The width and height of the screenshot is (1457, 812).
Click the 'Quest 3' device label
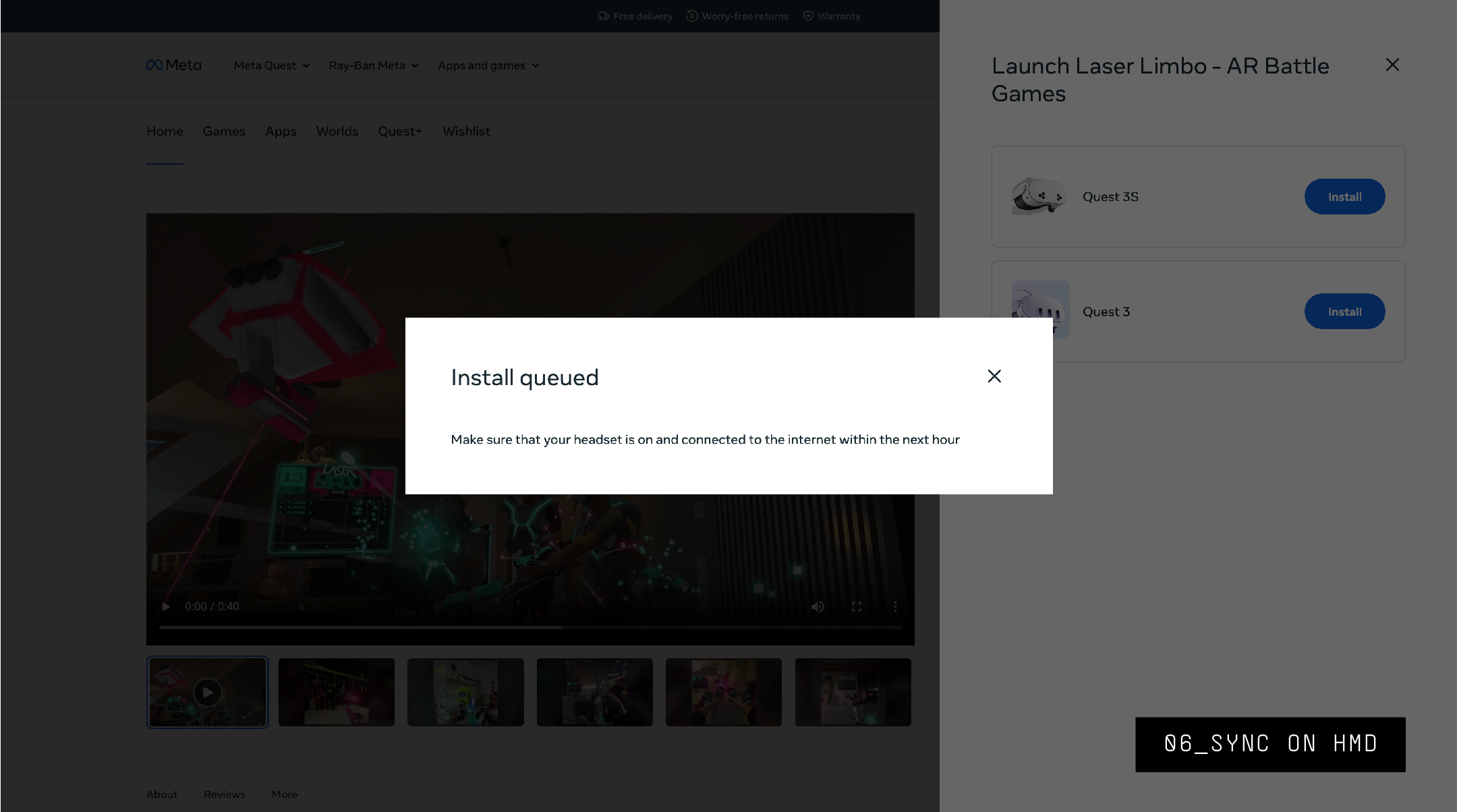1106,311
